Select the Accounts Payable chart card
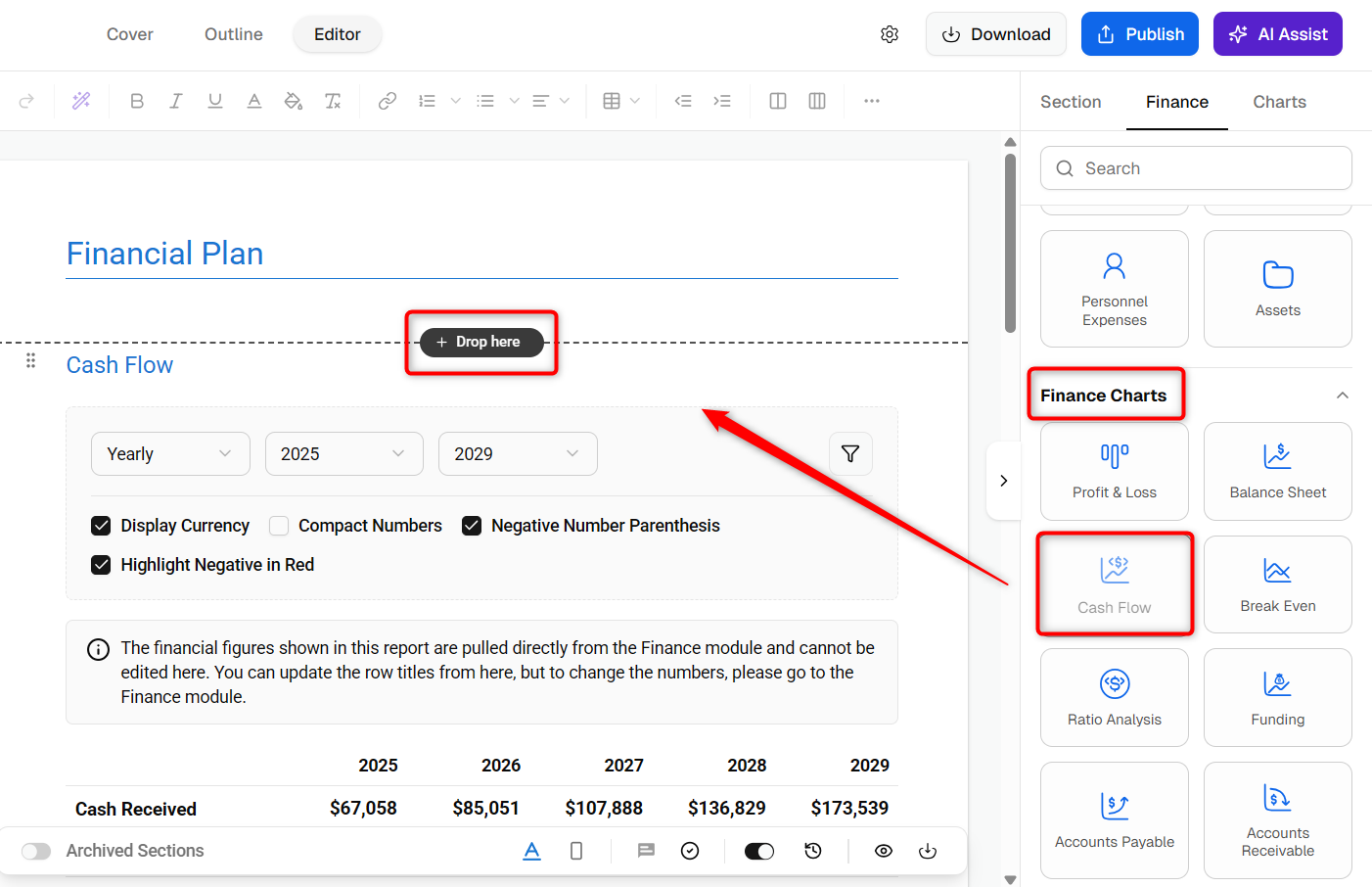1372x887 pixels. coord(1115,820)
